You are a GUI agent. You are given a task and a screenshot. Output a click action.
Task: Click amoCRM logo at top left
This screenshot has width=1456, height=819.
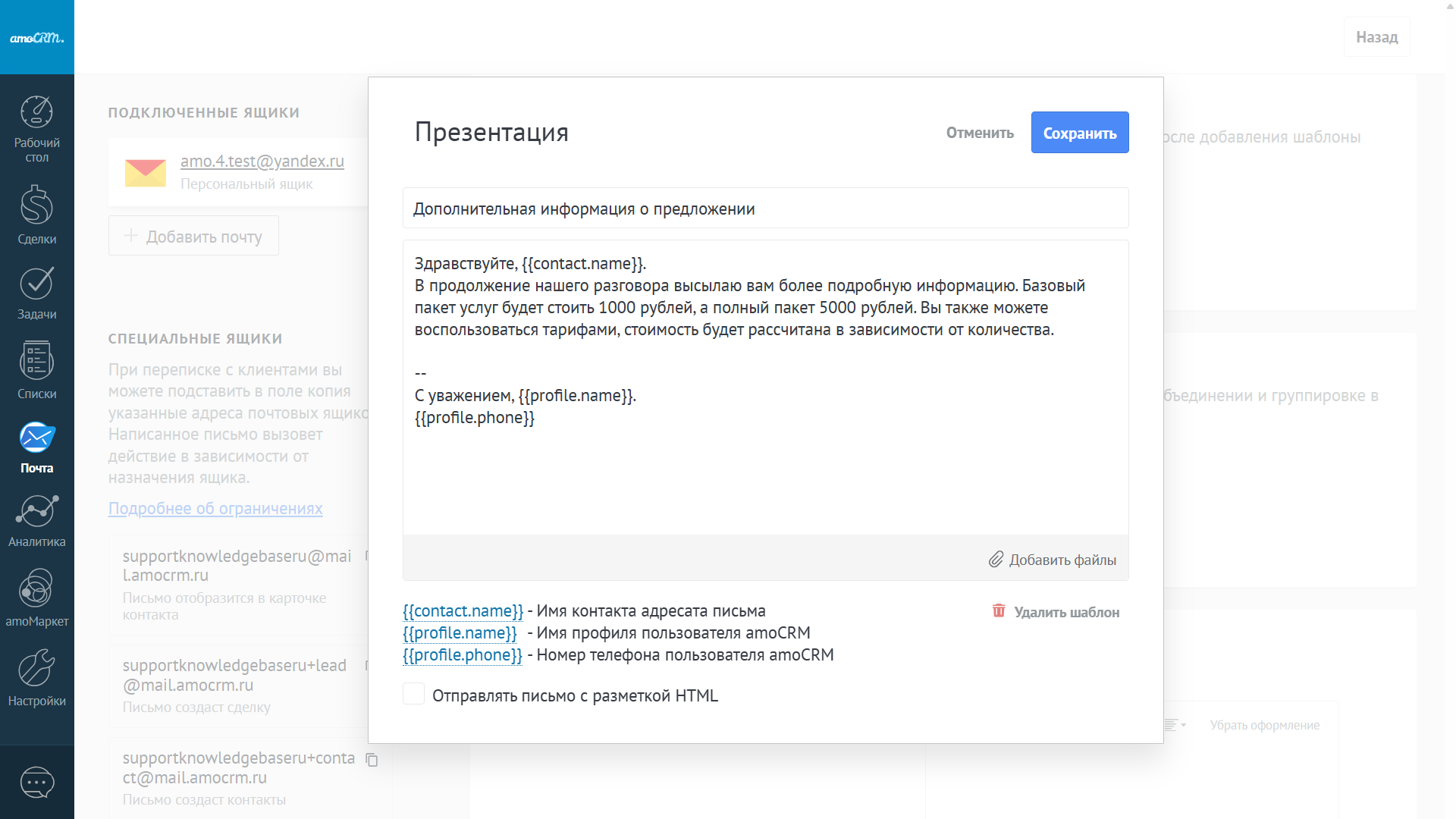pyautogui.click(x=36, y=37)
